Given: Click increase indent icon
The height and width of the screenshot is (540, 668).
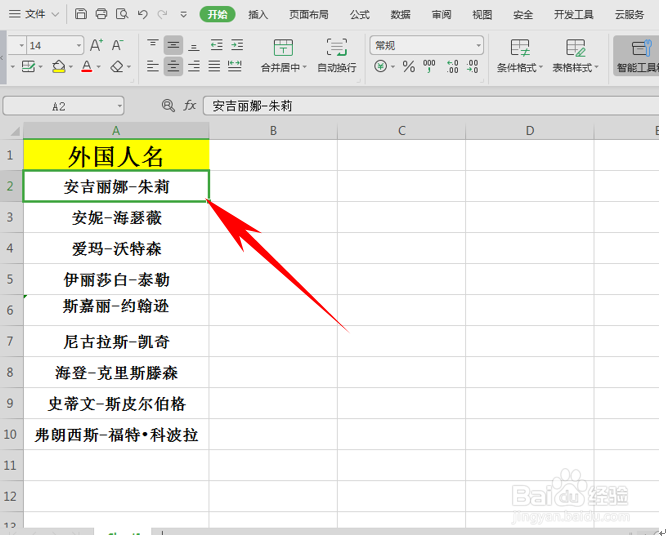Looking at the screenshot, I should point(237,45).
